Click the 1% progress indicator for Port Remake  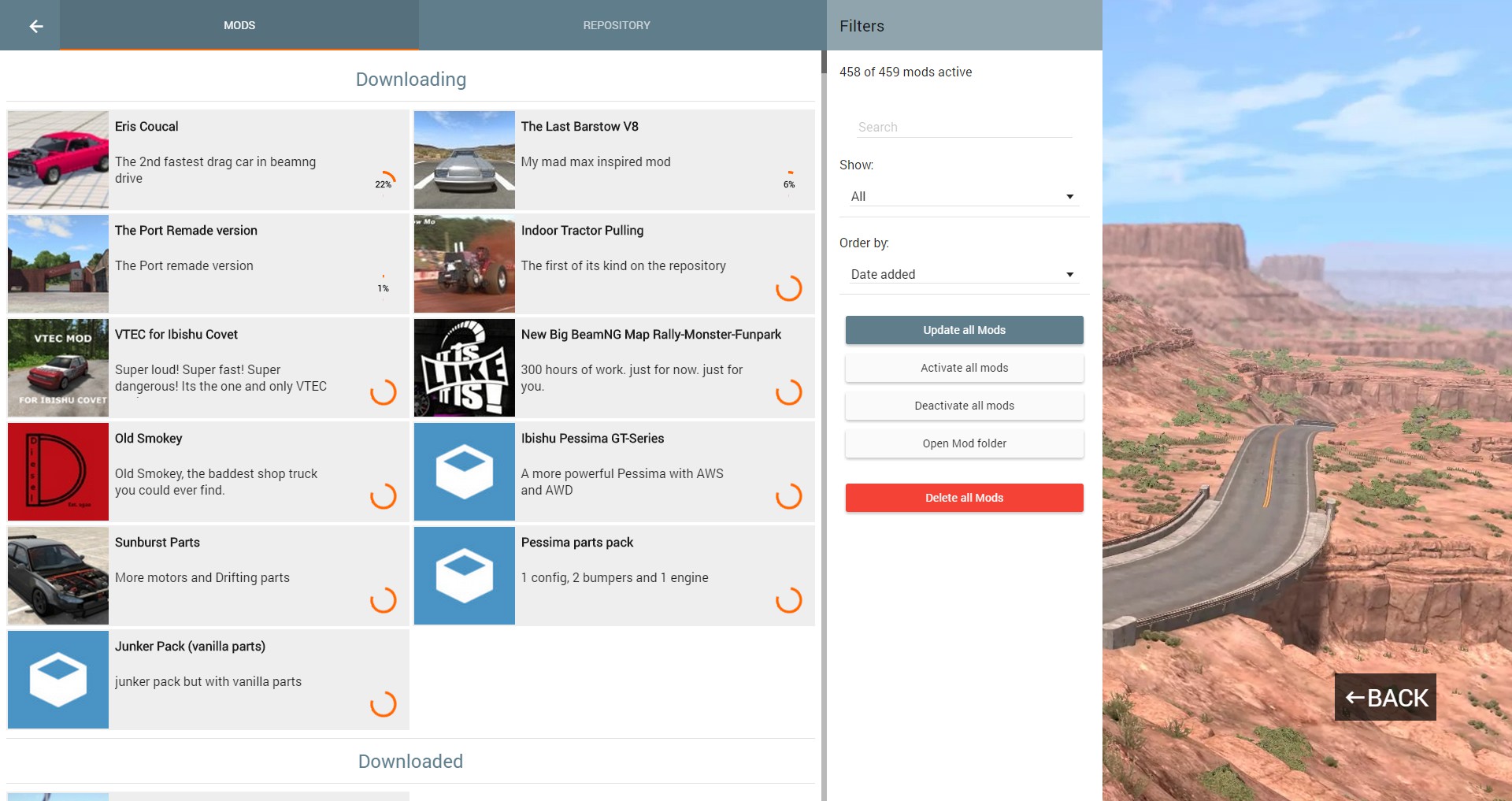[x=384, y=287]
